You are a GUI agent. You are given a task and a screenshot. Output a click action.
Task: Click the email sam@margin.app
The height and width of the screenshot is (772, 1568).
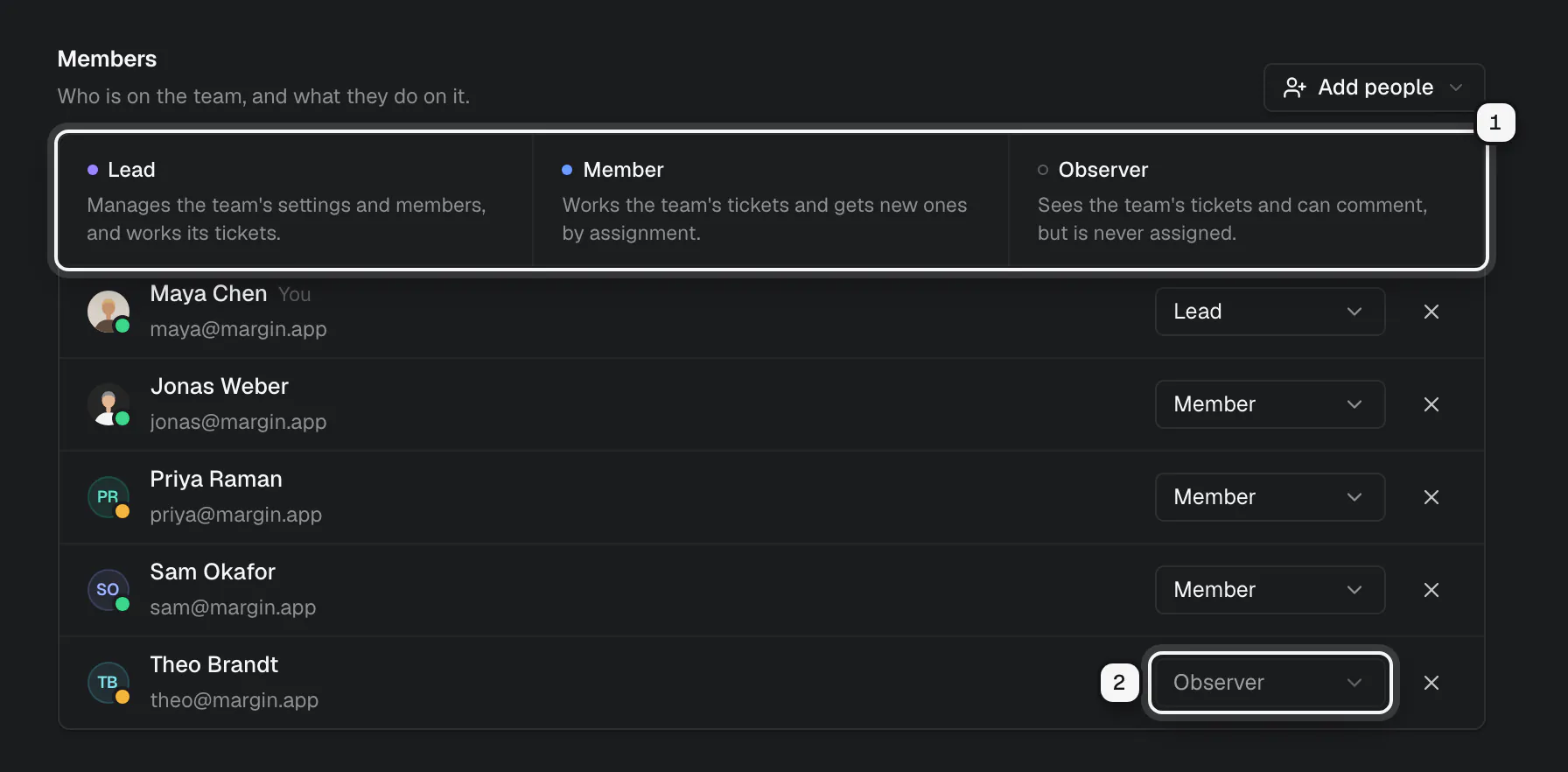tap(233, 607)
